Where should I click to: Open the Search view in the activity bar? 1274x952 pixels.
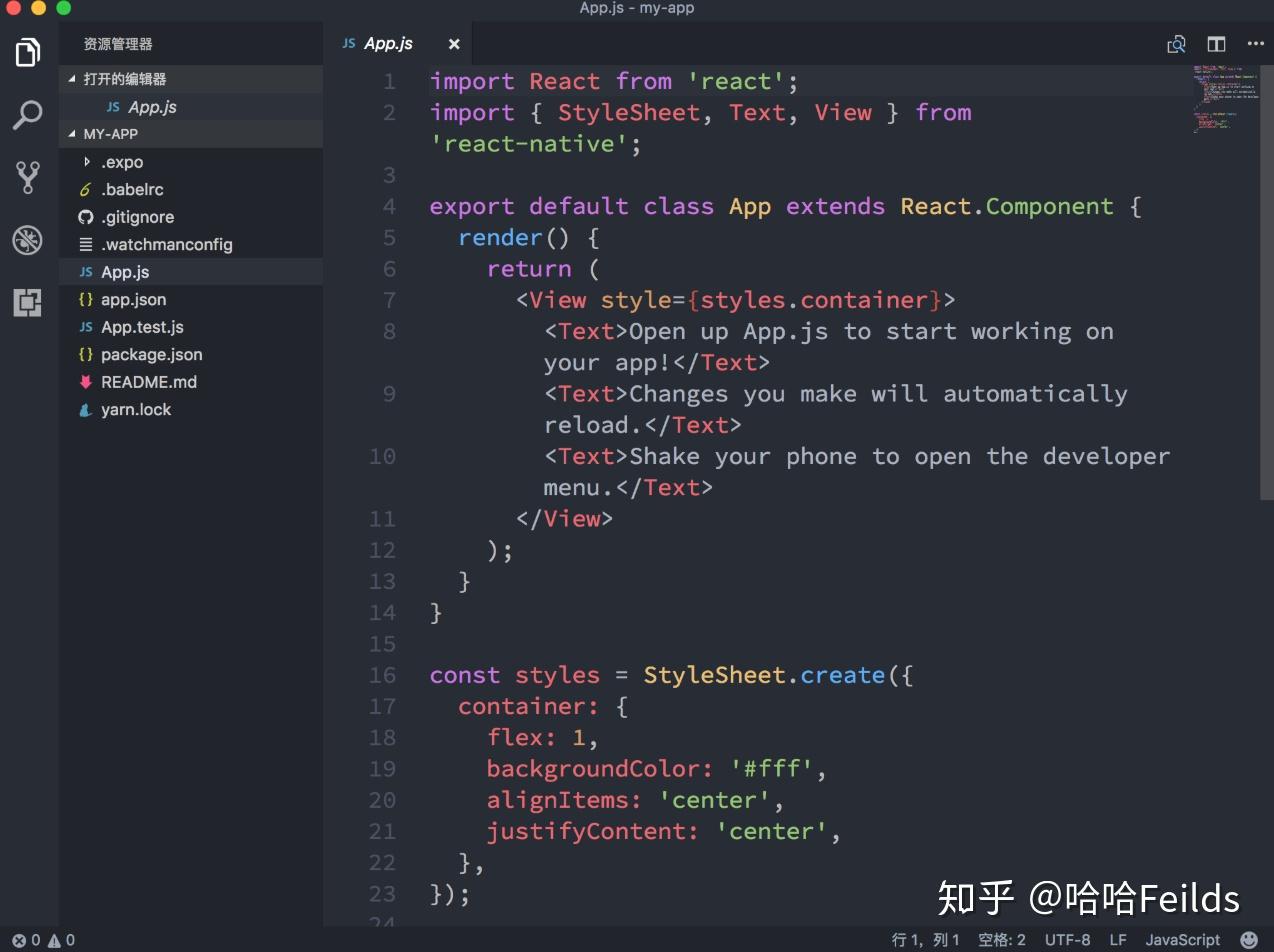click(27, 115)
